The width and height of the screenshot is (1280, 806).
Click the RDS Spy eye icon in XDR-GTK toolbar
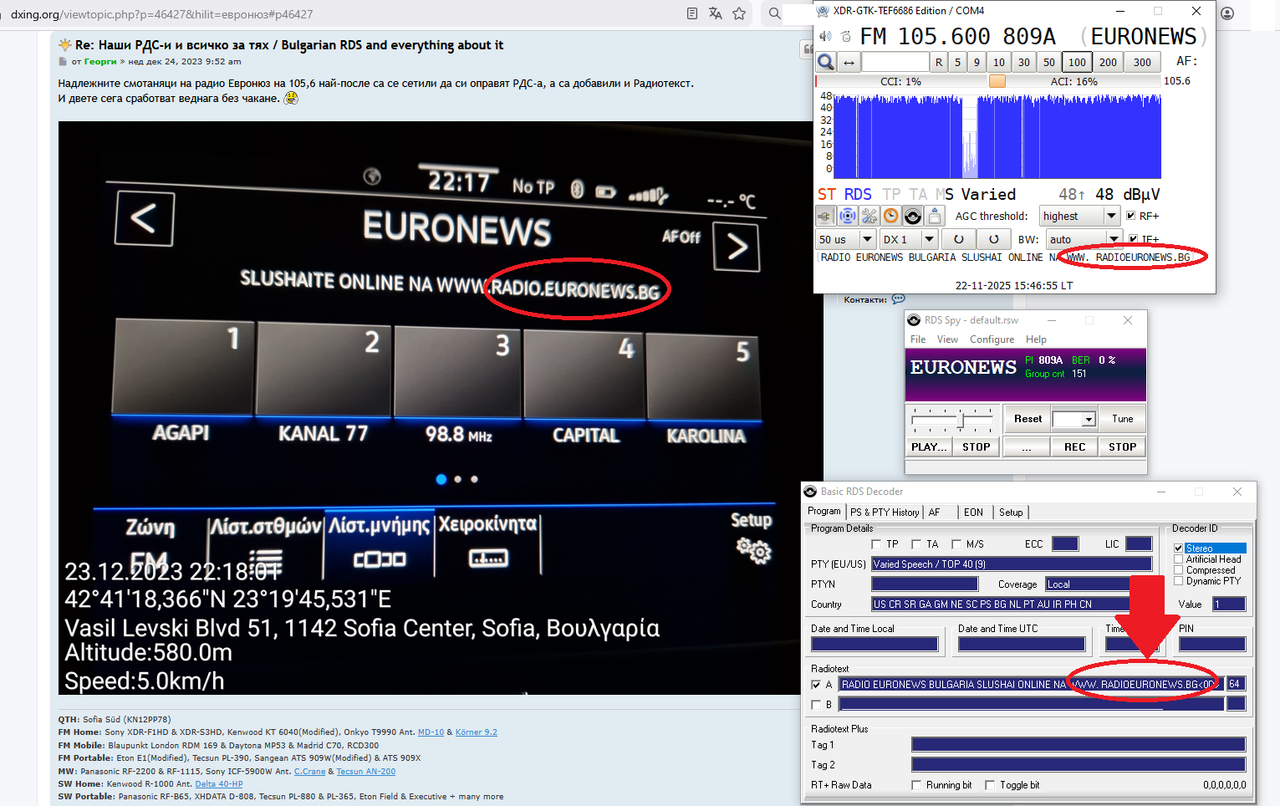point(912,215)
